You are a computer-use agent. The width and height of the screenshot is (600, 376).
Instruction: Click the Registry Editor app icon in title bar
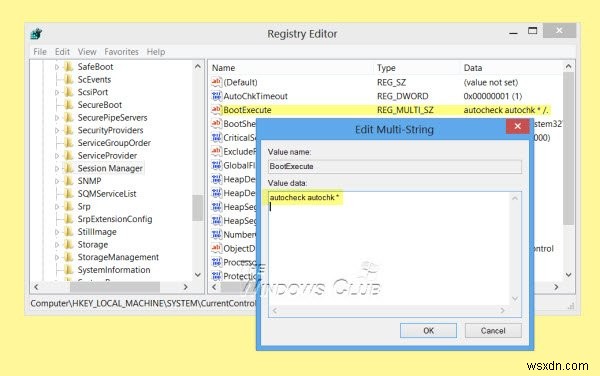(x=36, y=34)
